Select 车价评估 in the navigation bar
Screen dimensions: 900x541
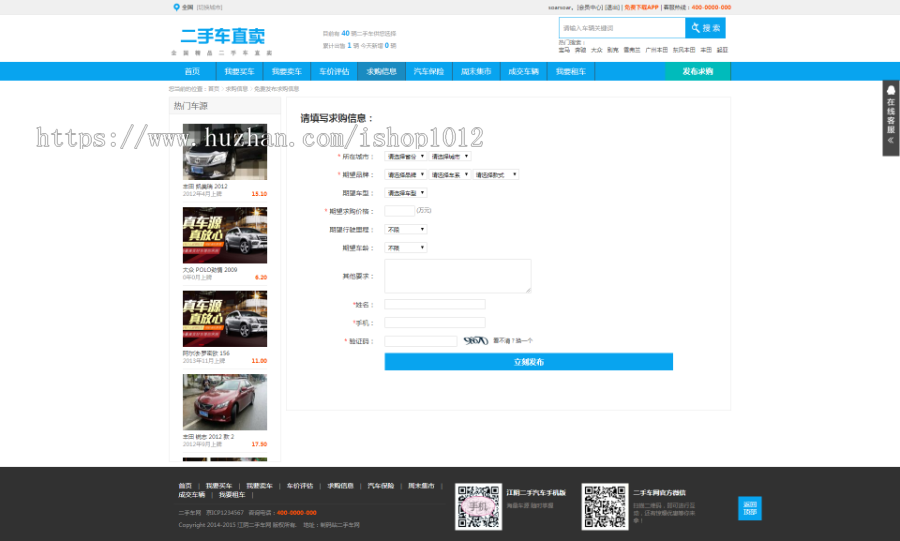[x=334, y=72]
